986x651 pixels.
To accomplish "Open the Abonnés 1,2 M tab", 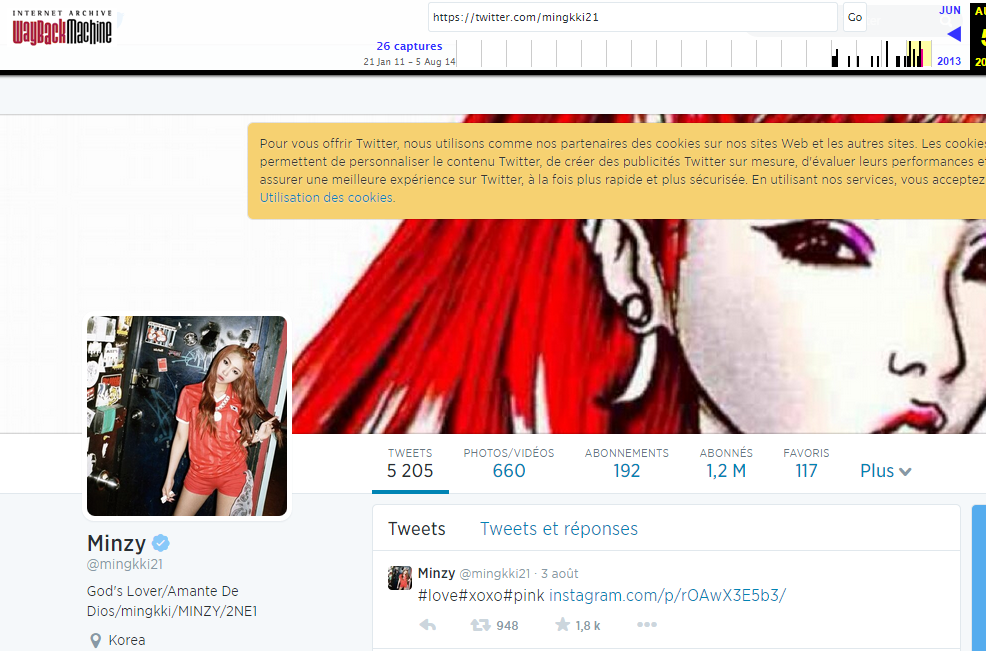I will coord(726,464).
